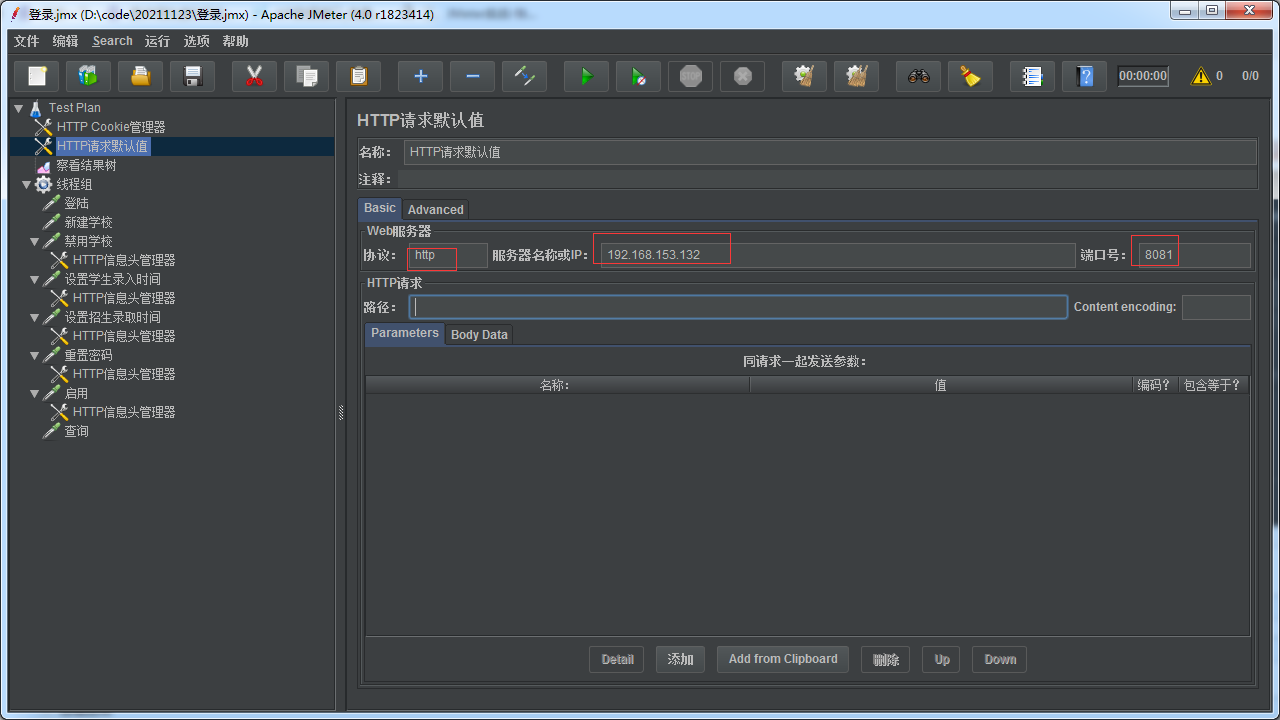Click the 协议 protocol field containing http
This screenshot has width=1280, height=720.
pos(448,255)
